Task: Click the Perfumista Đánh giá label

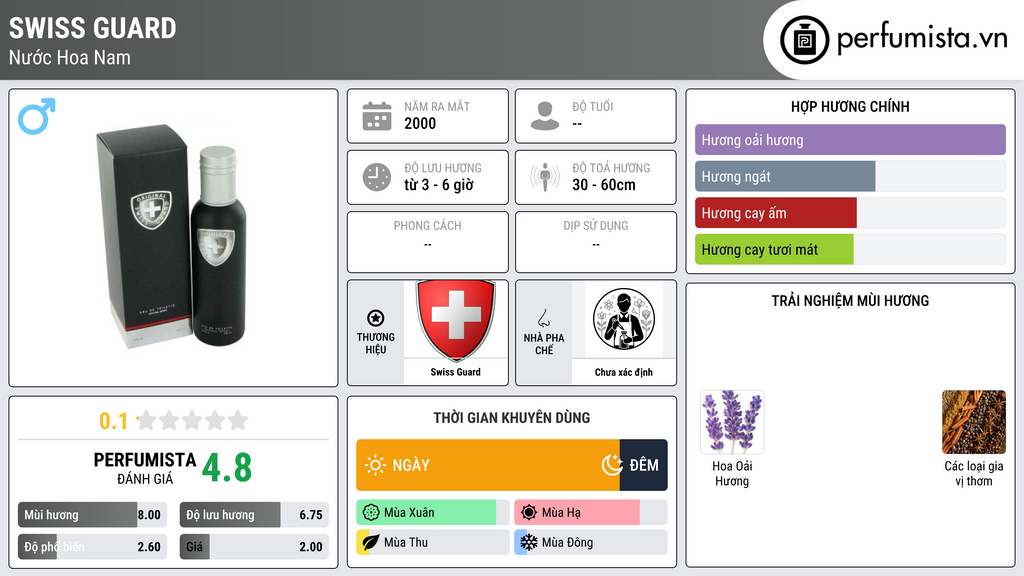Action: (145, 468)
